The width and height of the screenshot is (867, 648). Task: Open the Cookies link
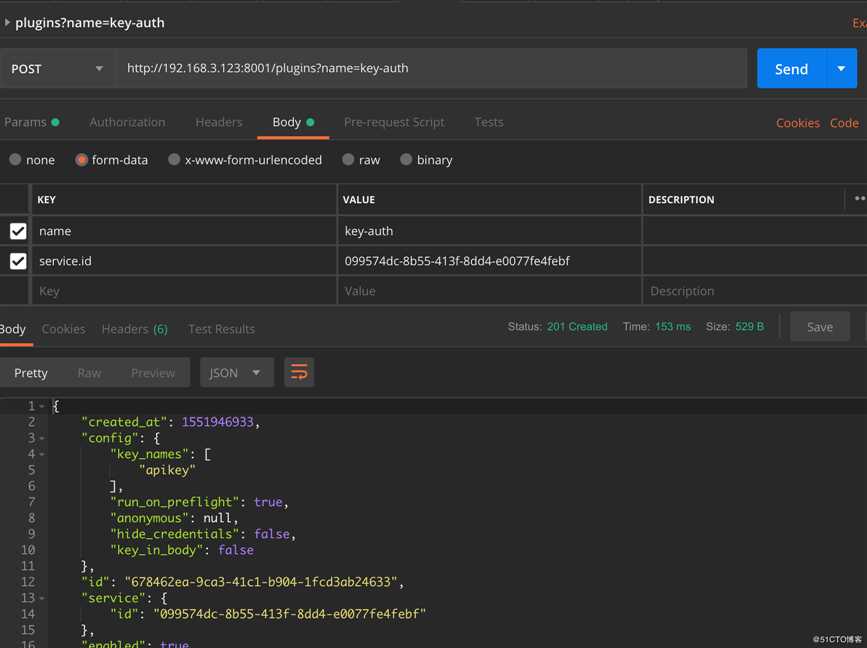[797, 123]
